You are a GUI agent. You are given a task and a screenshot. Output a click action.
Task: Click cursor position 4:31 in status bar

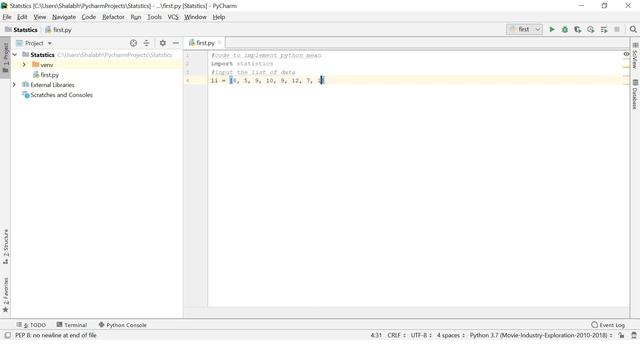pos(376,335)
